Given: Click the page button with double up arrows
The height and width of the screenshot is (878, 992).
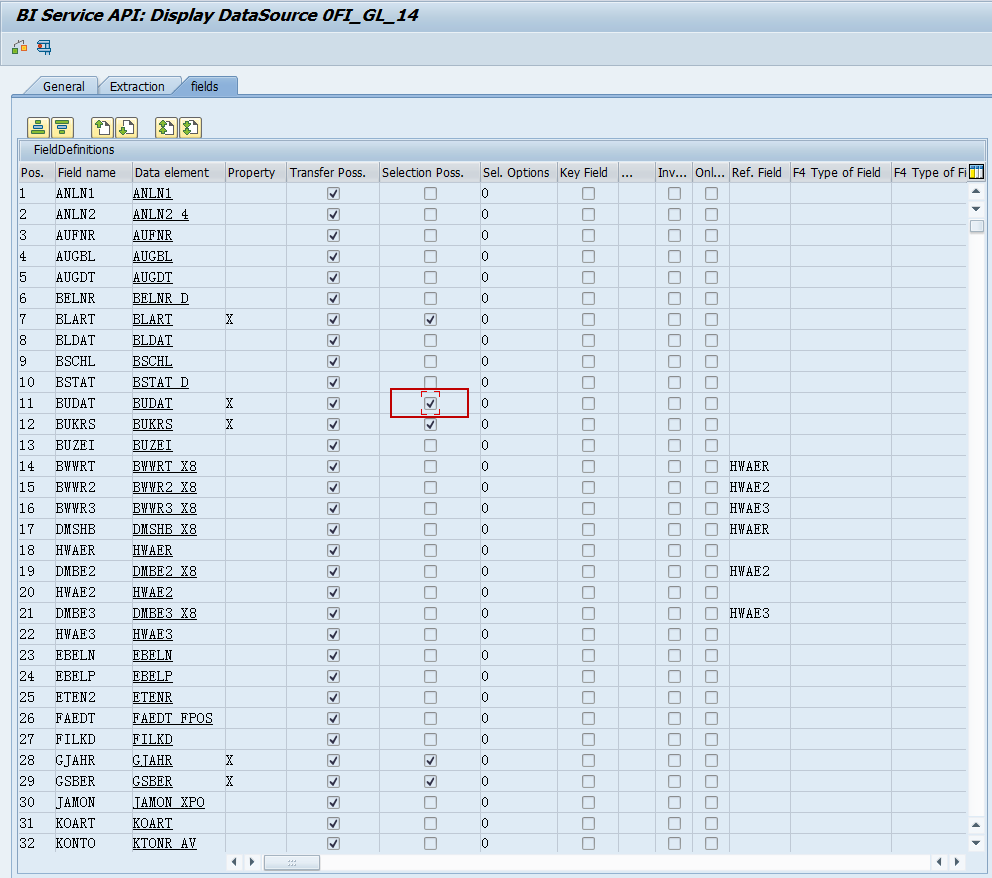Looking at the screenshot, I should click(167, 127).
